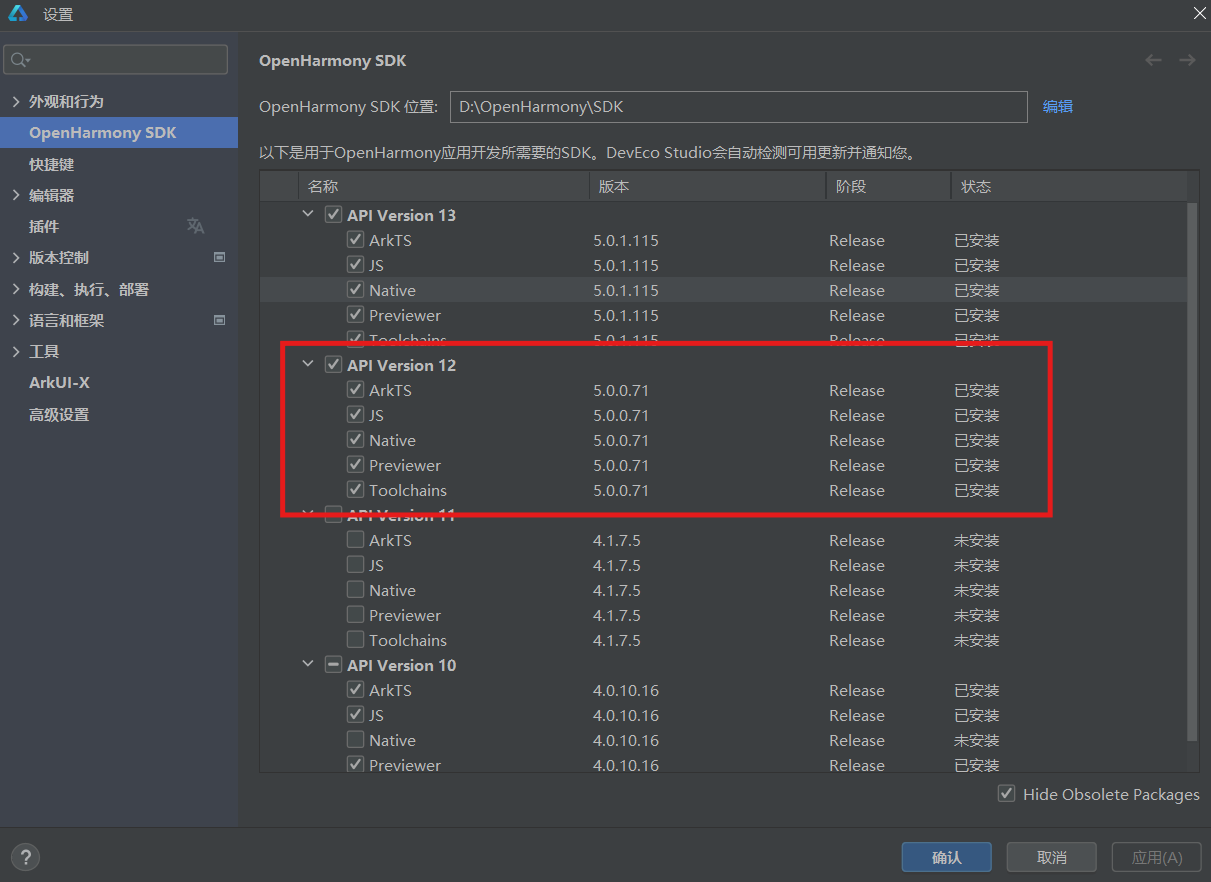Click the project-level icon beside 语言和框架
The height and width of the screenshot is (882, 1211).
220,320
